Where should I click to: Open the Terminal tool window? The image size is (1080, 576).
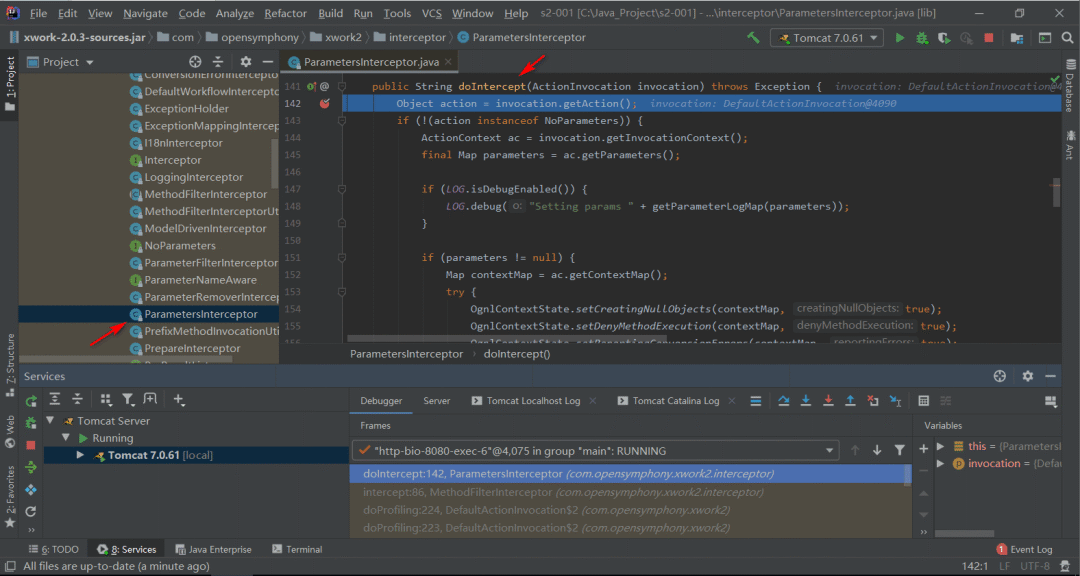[x=297, y=549]
